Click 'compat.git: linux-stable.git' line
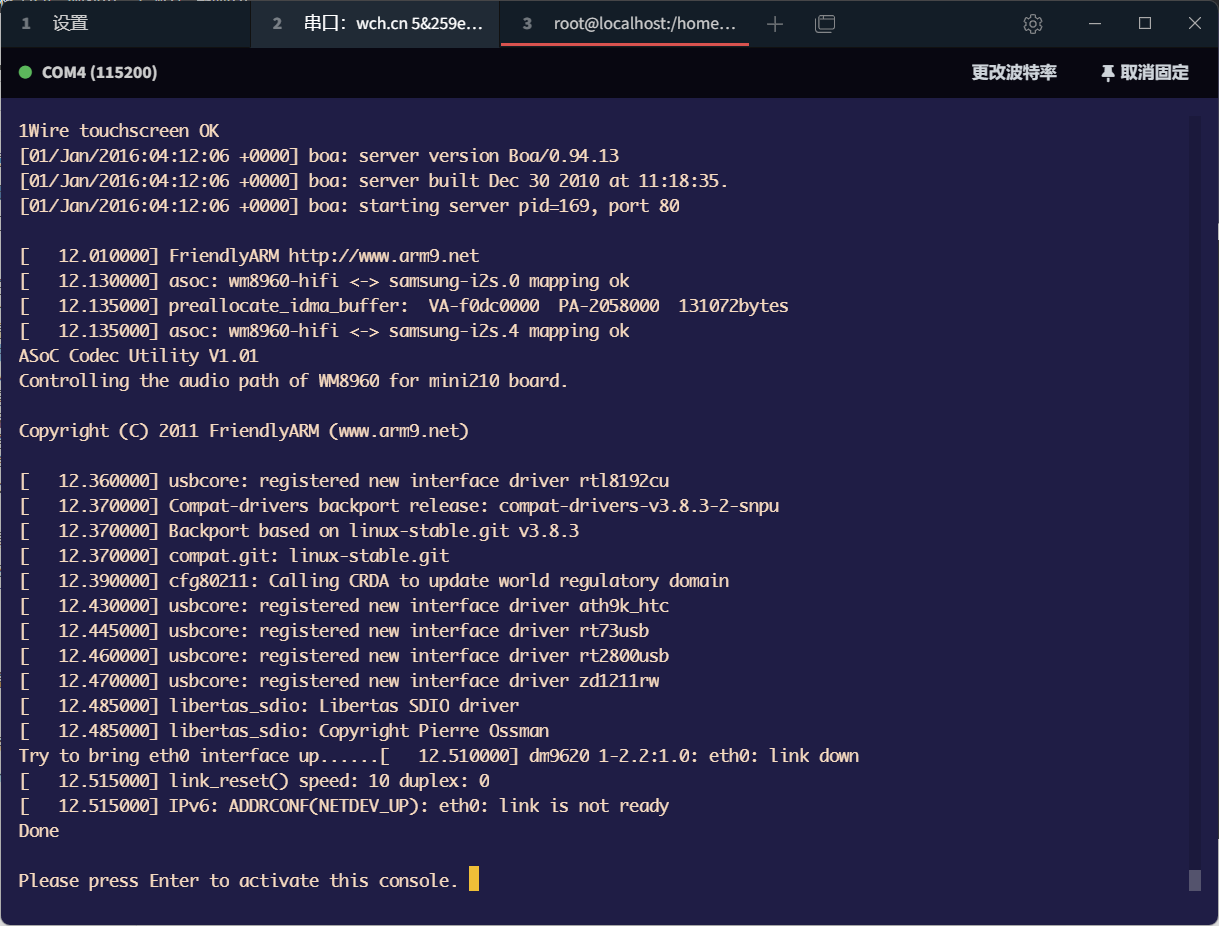This screenshot has width=1219, height=926. tap(234, 556)
